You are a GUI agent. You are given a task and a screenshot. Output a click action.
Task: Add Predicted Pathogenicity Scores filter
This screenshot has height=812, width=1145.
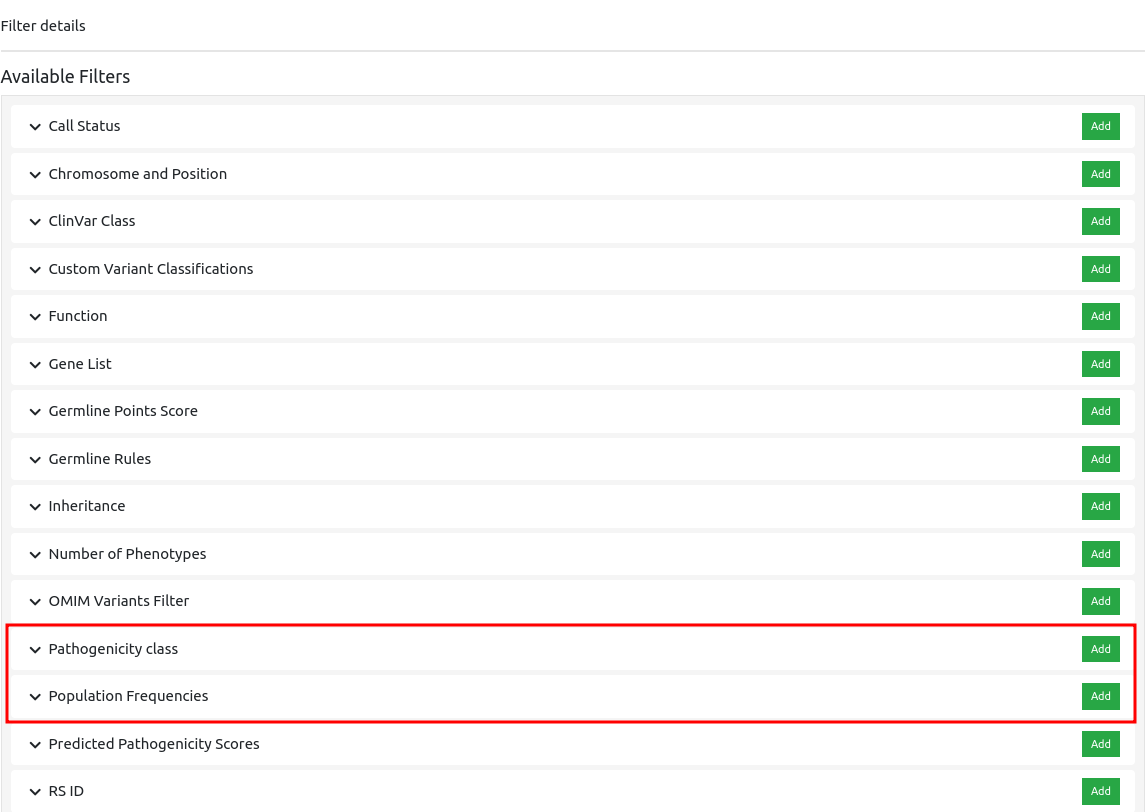point(1100,744)
